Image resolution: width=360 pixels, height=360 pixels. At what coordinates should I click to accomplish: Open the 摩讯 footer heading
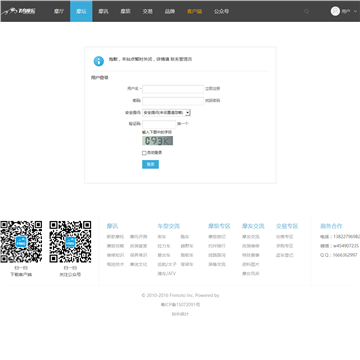tap(113, 226)
